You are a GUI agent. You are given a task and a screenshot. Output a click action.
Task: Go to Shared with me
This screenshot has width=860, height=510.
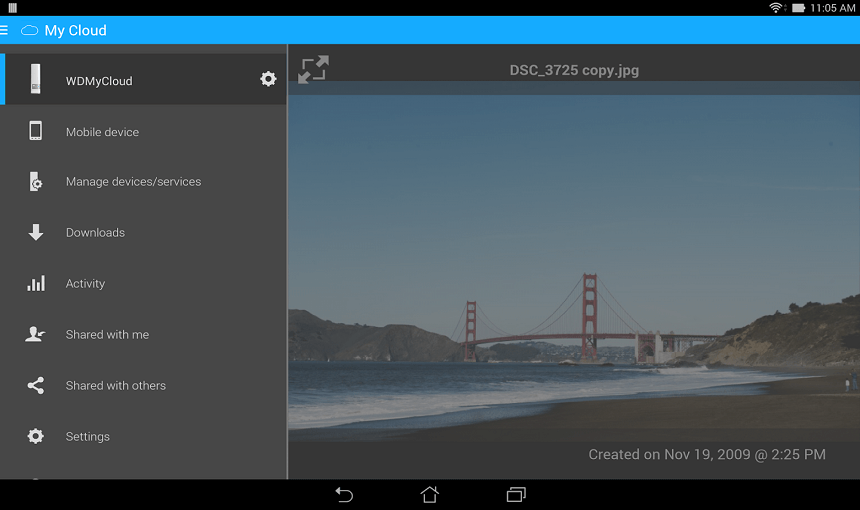tap(107, 335)
